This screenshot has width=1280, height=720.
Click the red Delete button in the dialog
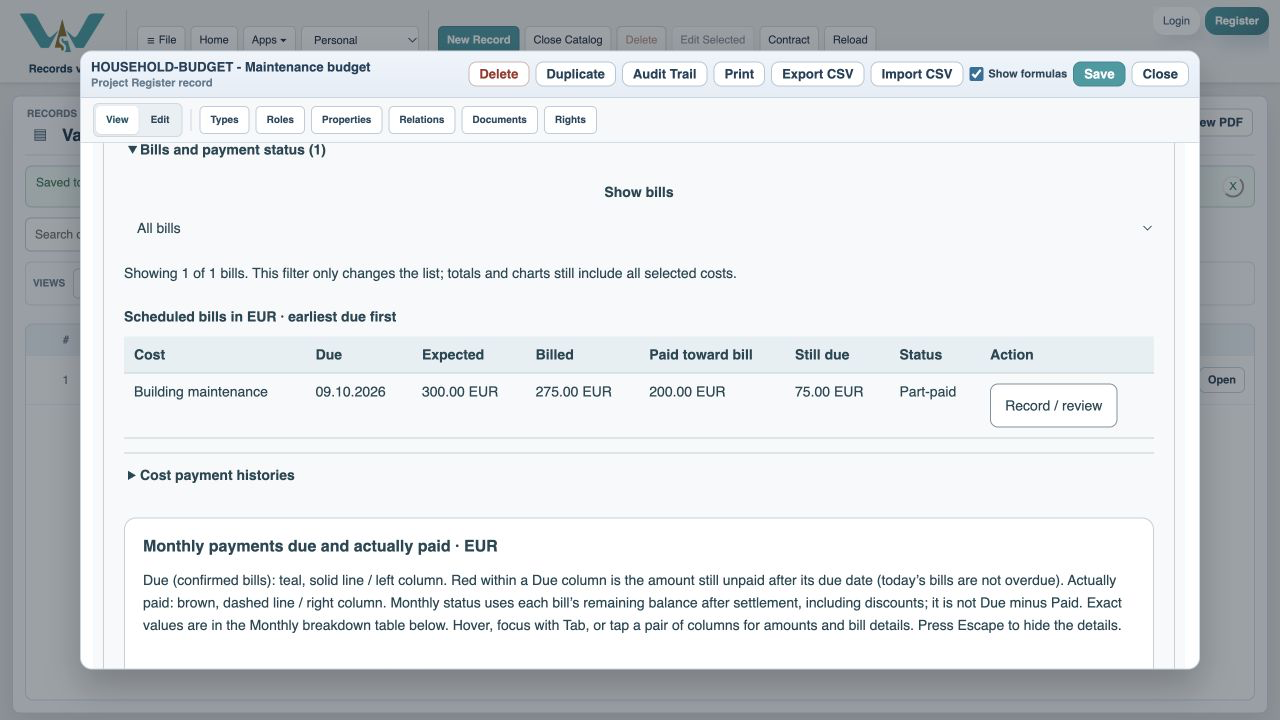[499, 74]
